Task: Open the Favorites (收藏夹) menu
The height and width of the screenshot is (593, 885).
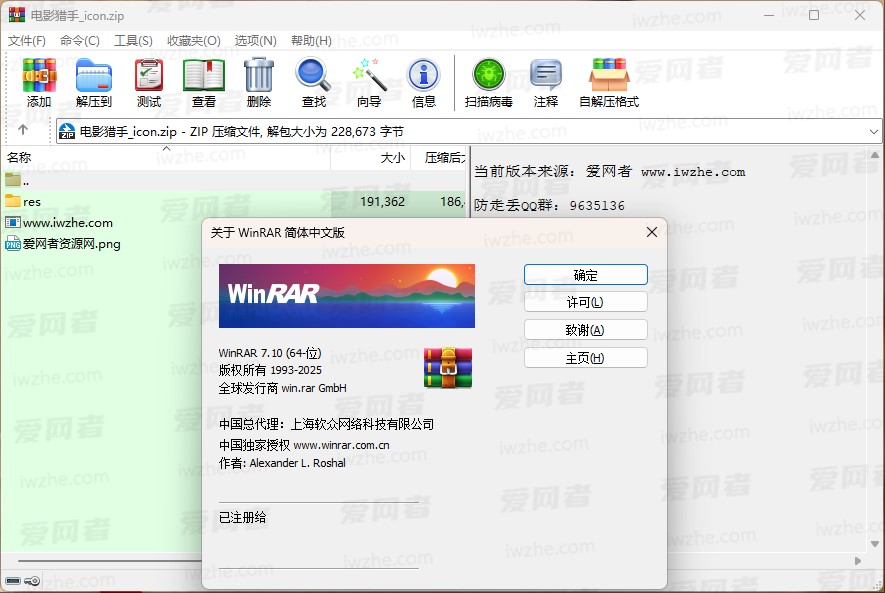Action: (x=194, y=41)
